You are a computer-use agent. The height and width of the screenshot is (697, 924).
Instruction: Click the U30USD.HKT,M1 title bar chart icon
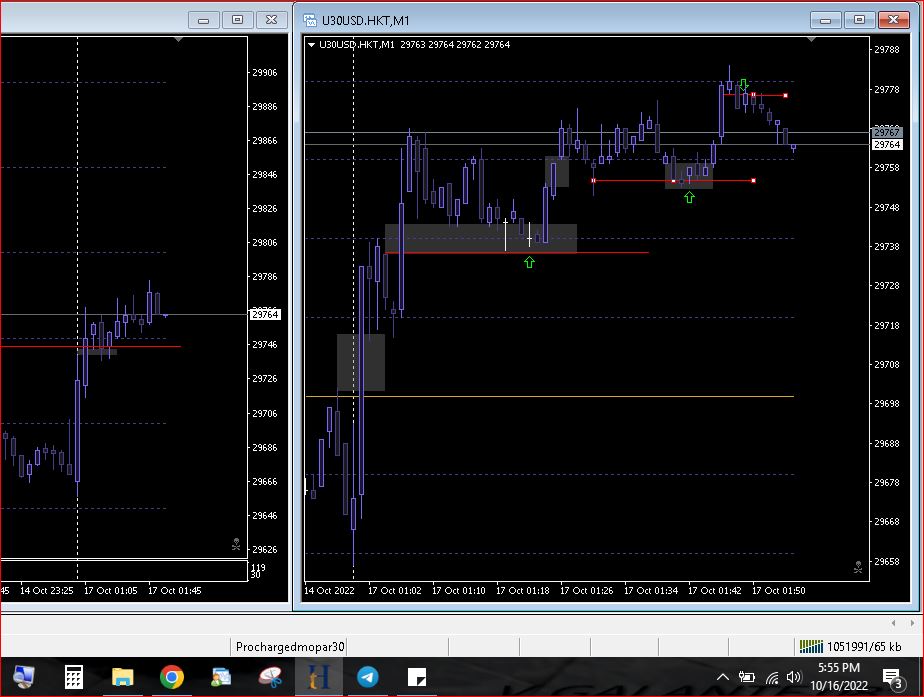[x=308, y=20]
